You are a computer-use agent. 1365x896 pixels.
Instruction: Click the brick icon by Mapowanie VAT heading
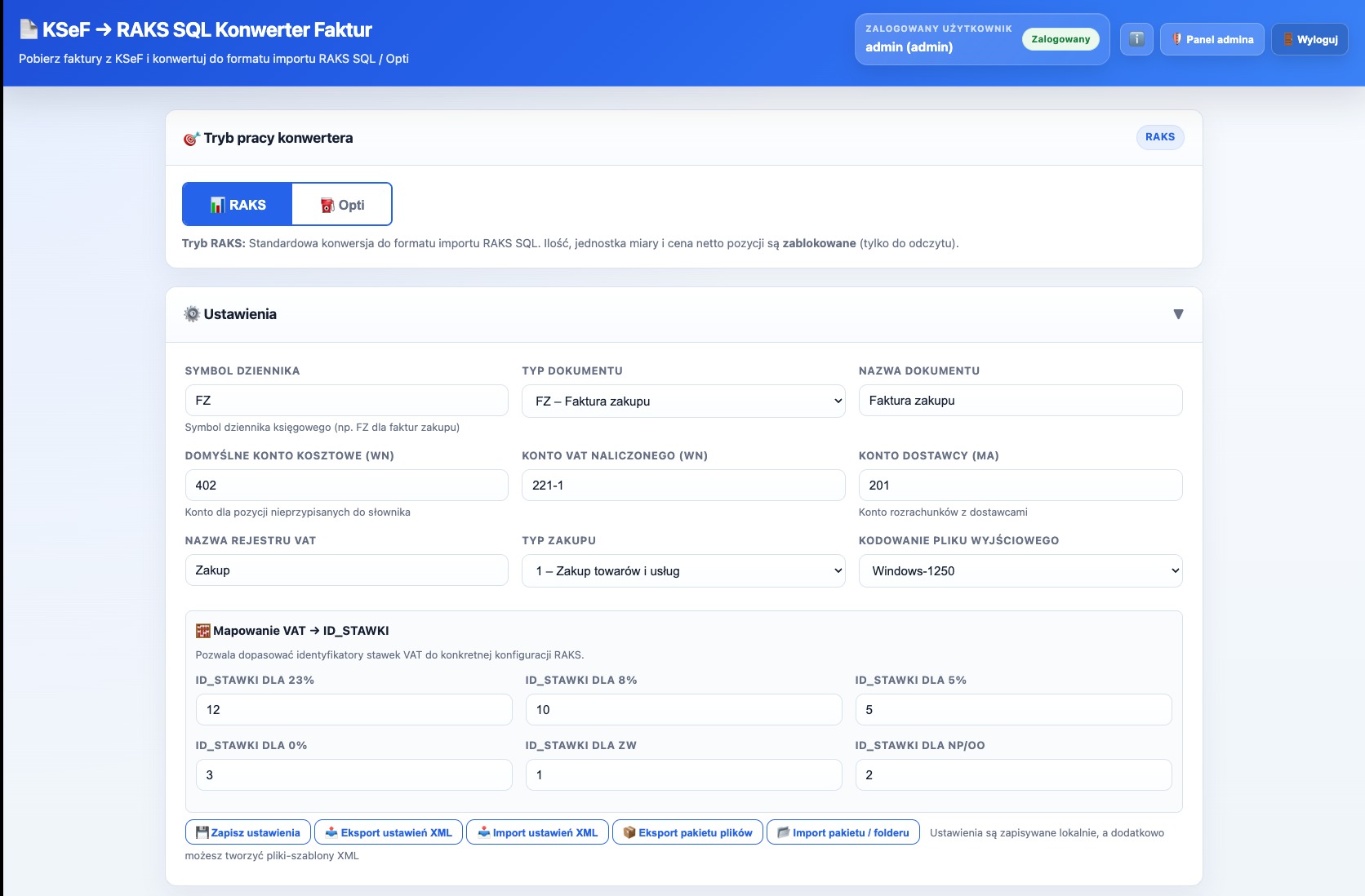coord(203,631)
